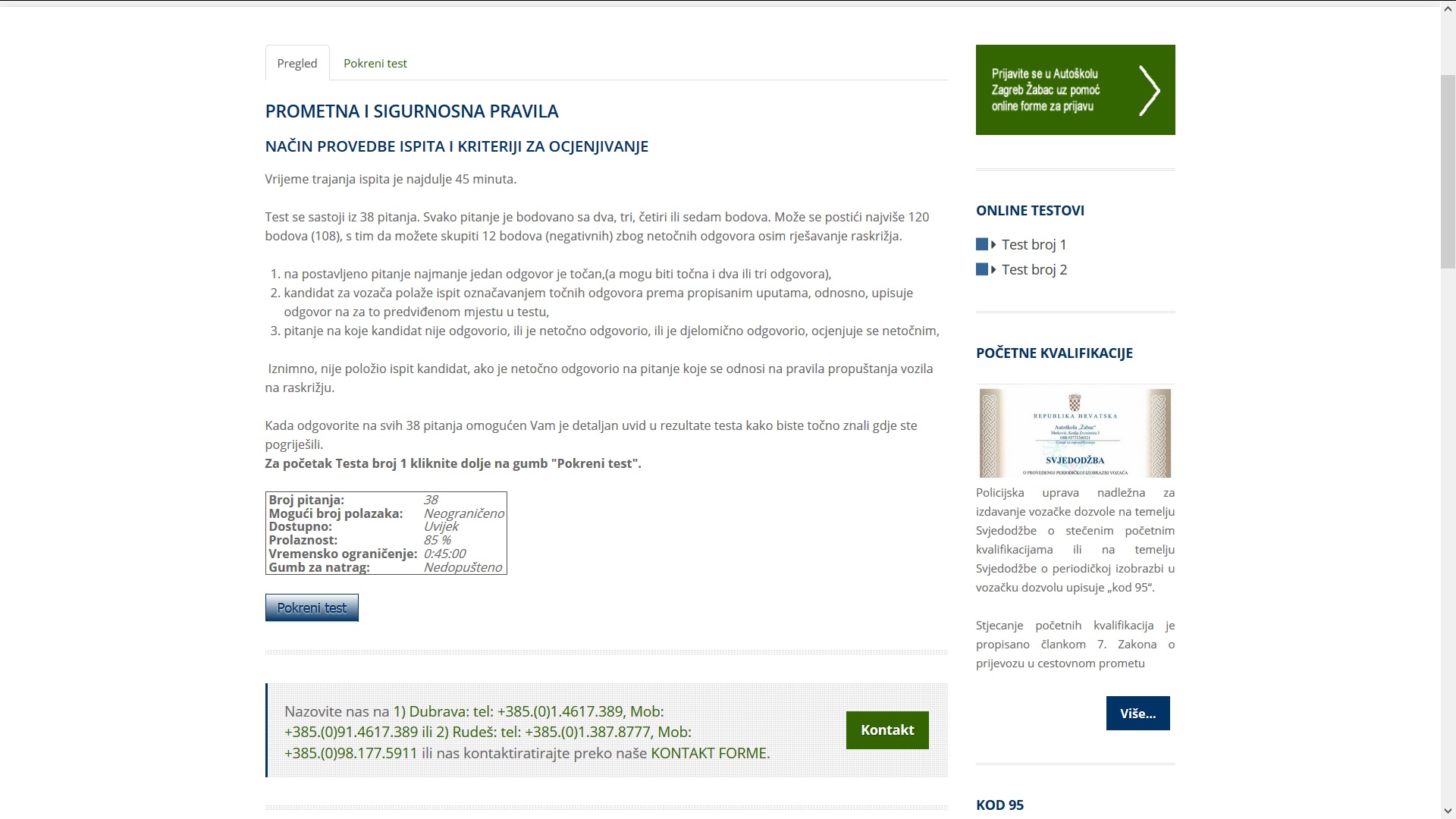Click the blue Pokreni test button
The width and height of the screenshot is (1456, 819).
click(312, 607)
